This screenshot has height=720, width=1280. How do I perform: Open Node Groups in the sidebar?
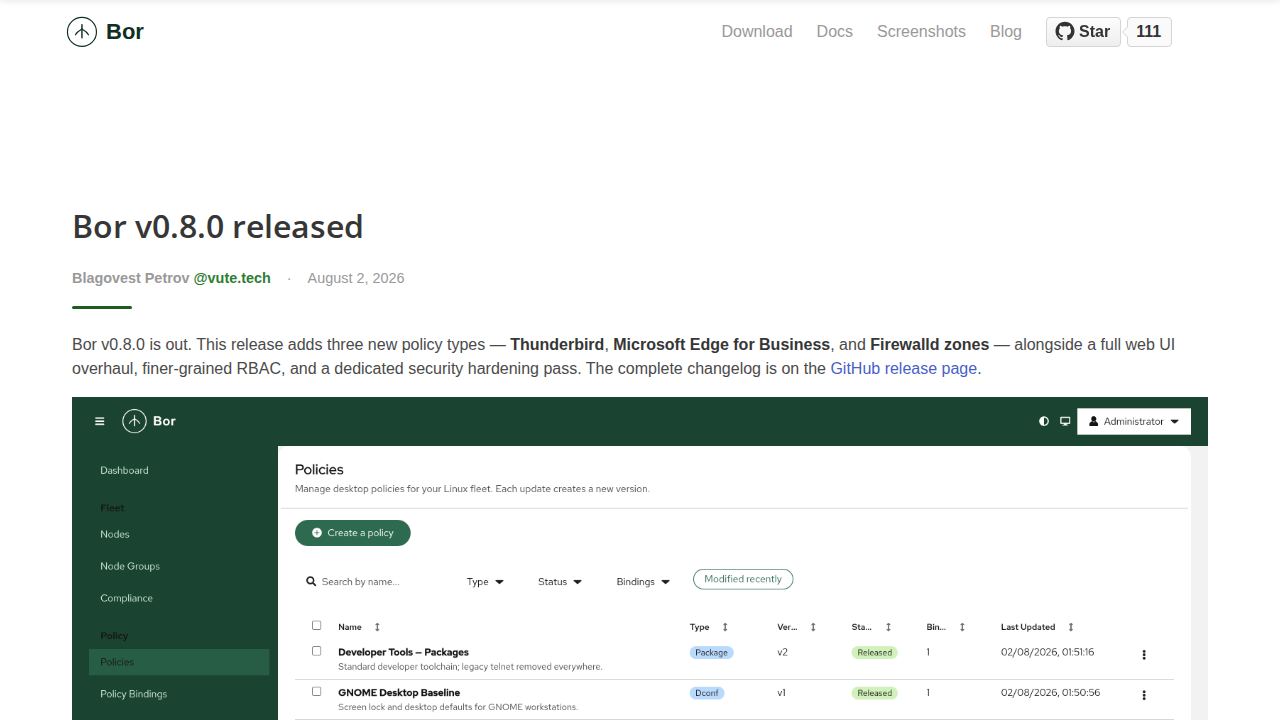pyautogui.click(x=130, y=566)
